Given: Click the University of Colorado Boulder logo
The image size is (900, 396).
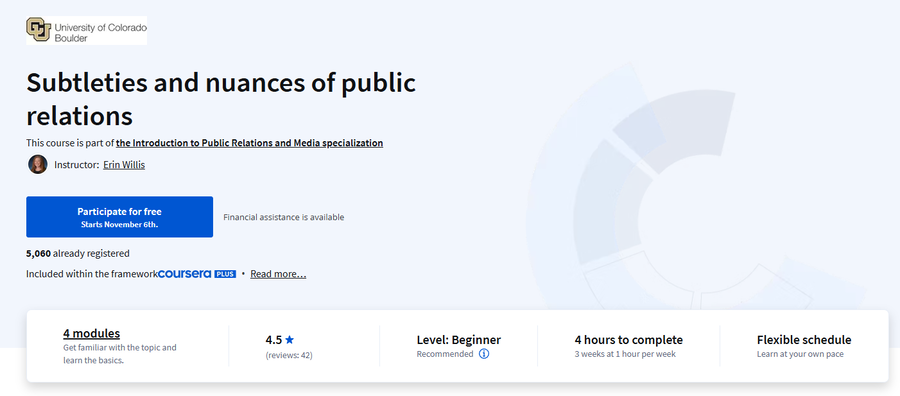Looking at the screenshot, I should coord(86,30).
